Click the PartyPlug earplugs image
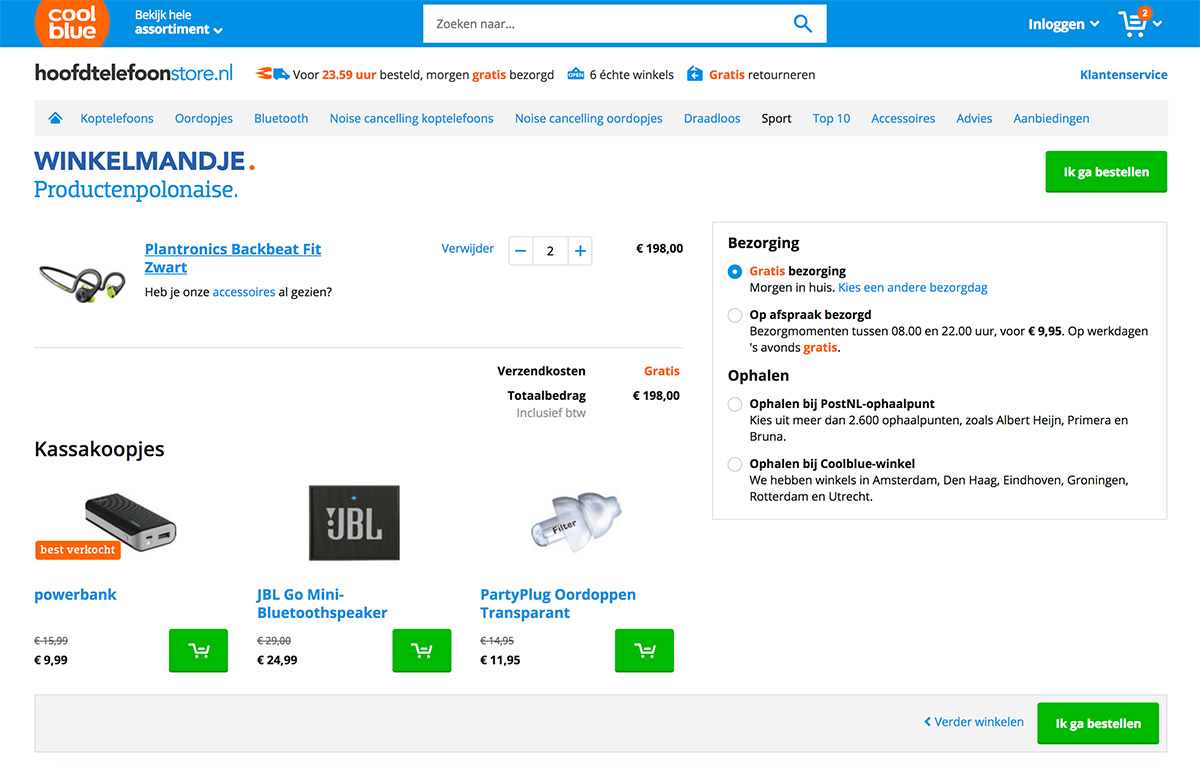Viewport: 1200px width, 767px height. click(574, 521)
